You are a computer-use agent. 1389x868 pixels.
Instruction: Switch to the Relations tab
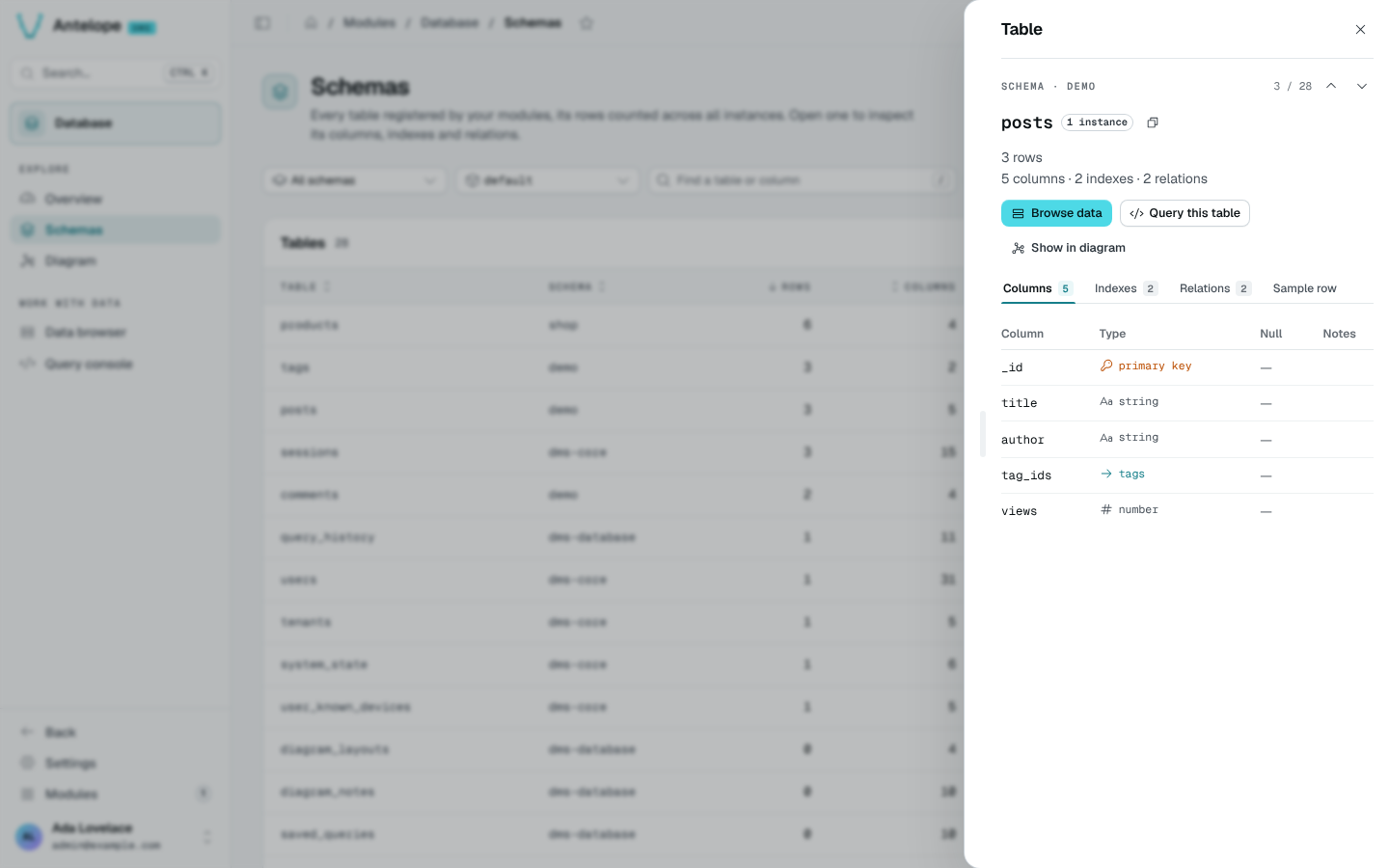click(x=1214, y=288)
